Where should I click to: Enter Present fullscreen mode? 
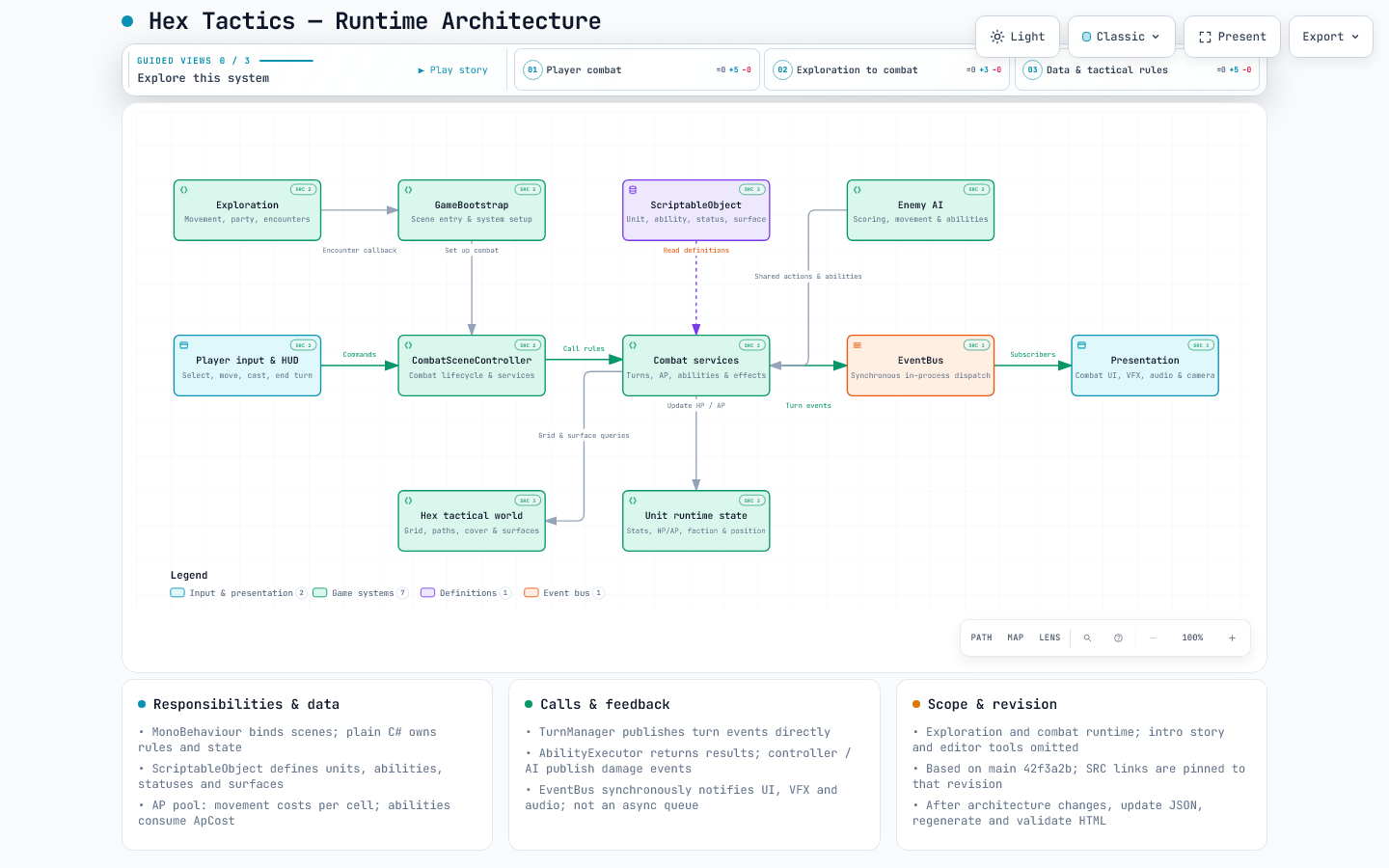(1233, 37)
